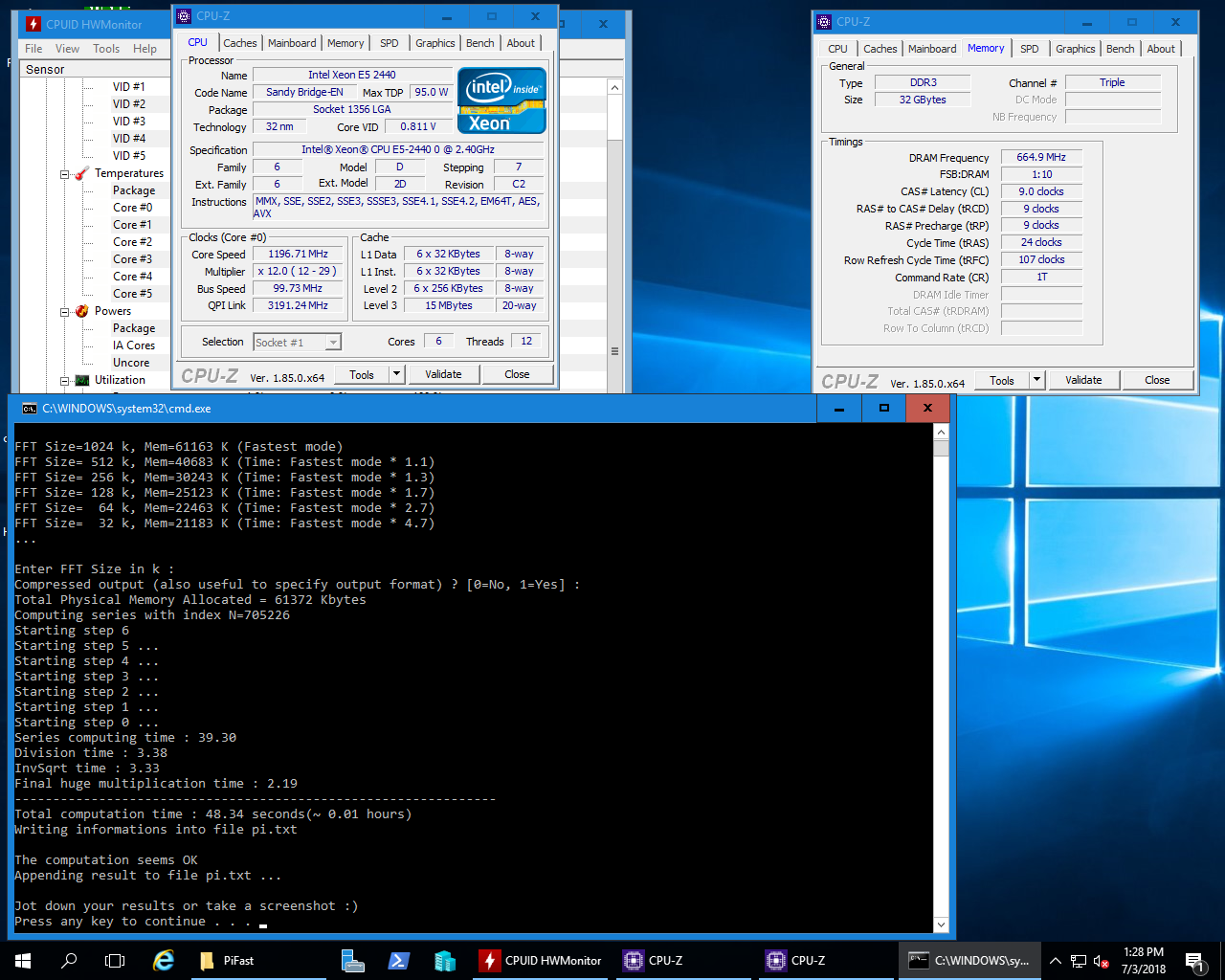Click cmd window scrollbar down arrow

pyautogui.click(x=941, y=924)
